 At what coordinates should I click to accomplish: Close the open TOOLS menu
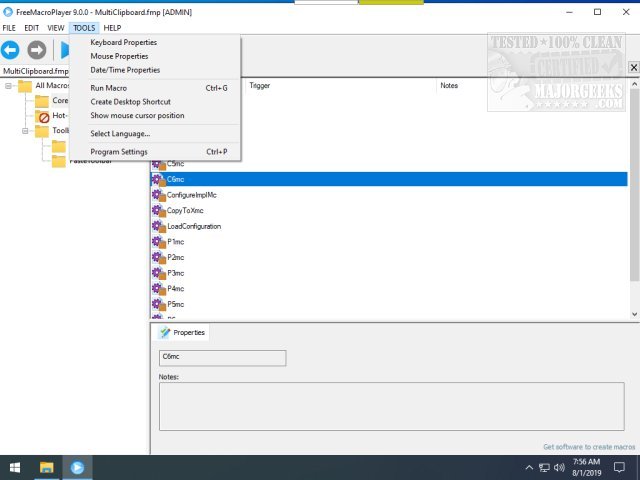[84, 28]
